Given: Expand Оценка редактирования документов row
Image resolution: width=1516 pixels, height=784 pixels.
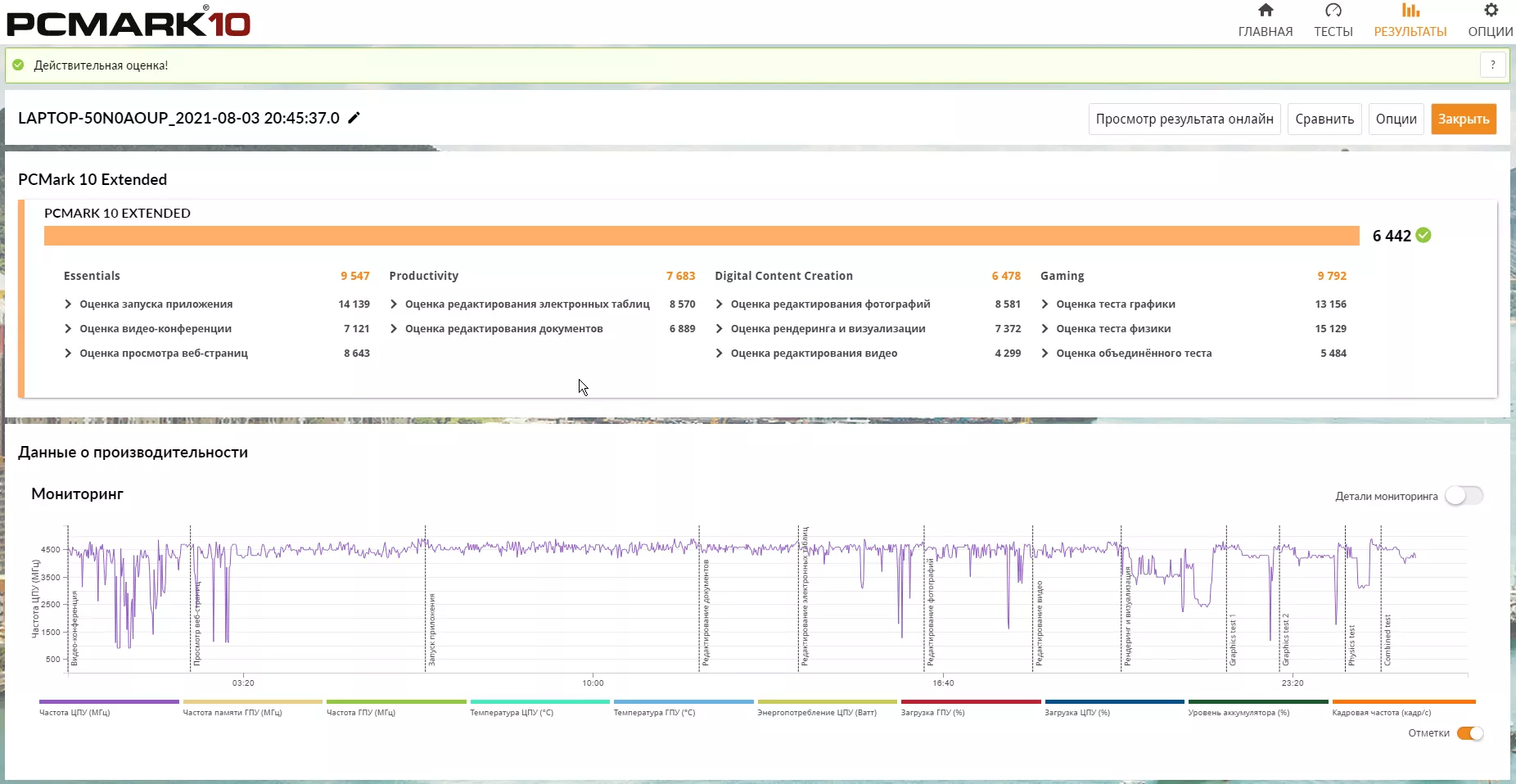Looking at the screenshot, I should [x=394, y=329].
